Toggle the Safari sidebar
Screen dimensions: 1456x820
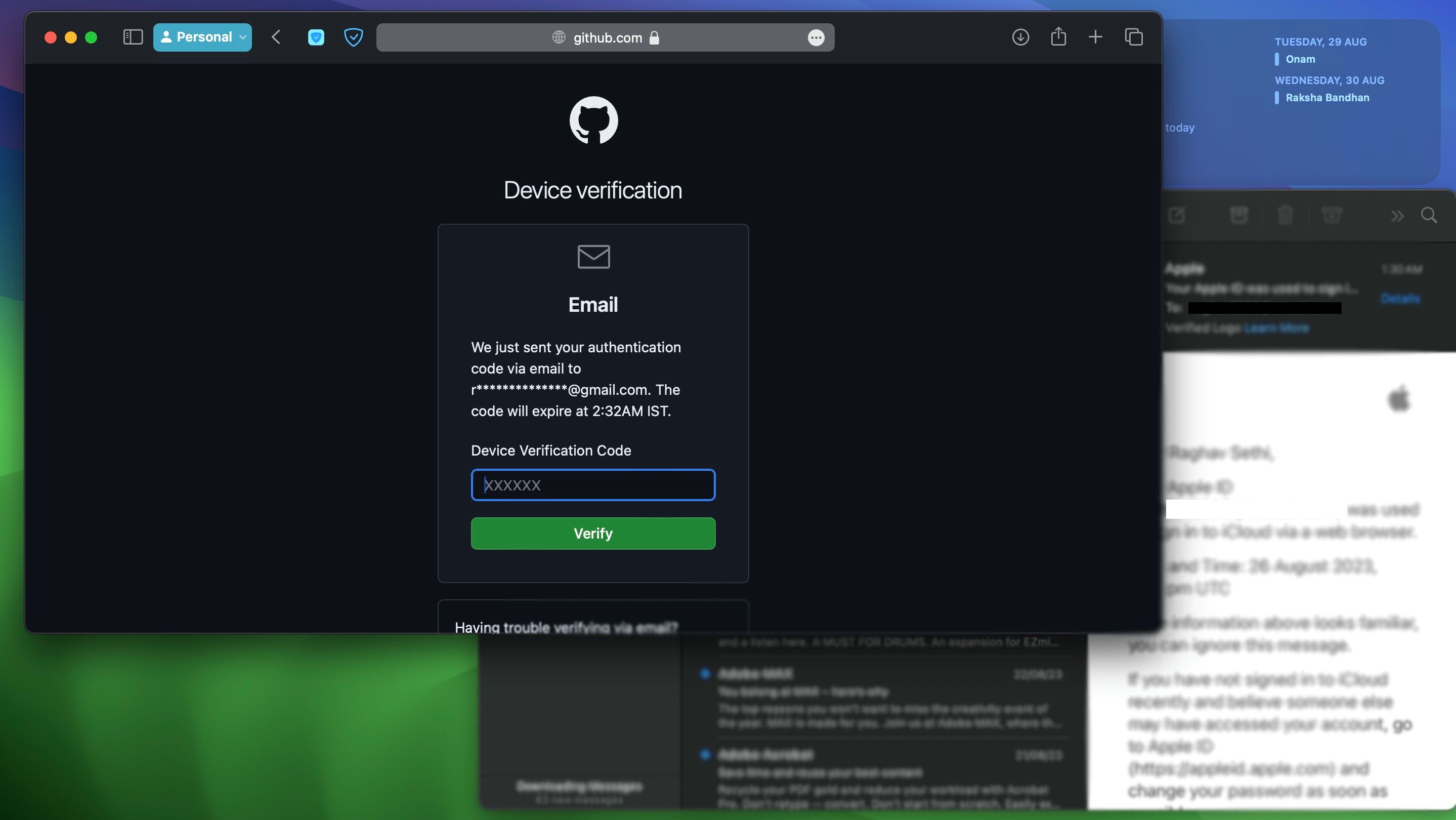click(x=133, y=37)
